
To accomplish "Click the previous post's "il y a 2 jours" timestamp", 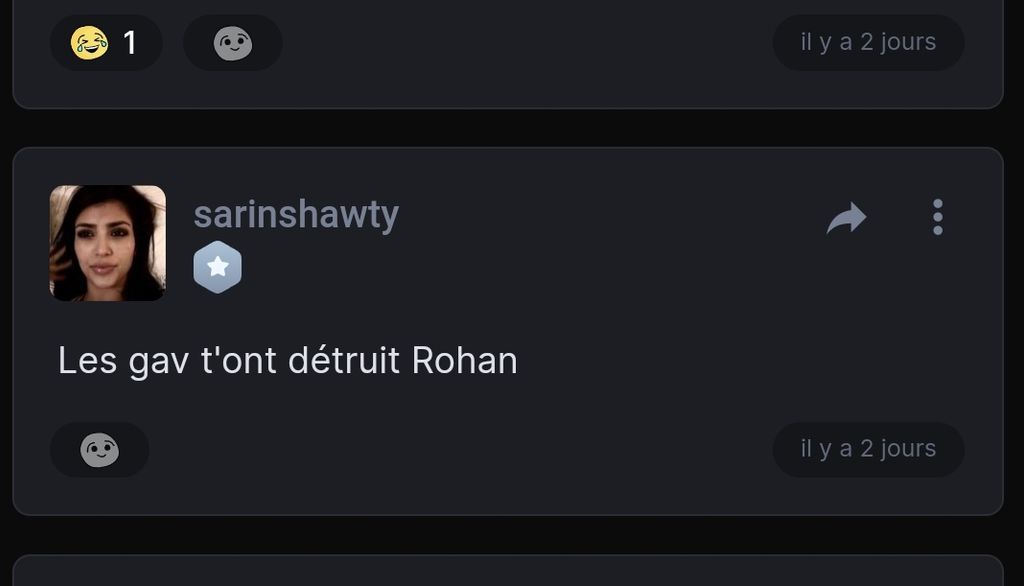I will (868, 42).
